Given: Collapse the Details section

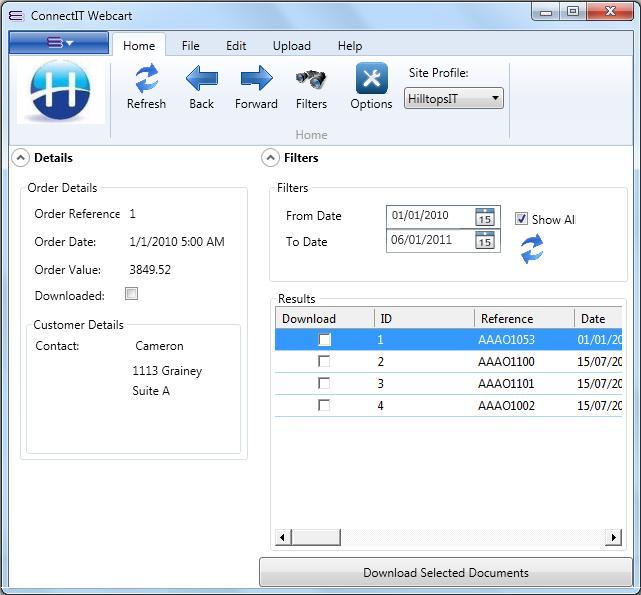Looking at the screenshot, I should pos(19,158).
